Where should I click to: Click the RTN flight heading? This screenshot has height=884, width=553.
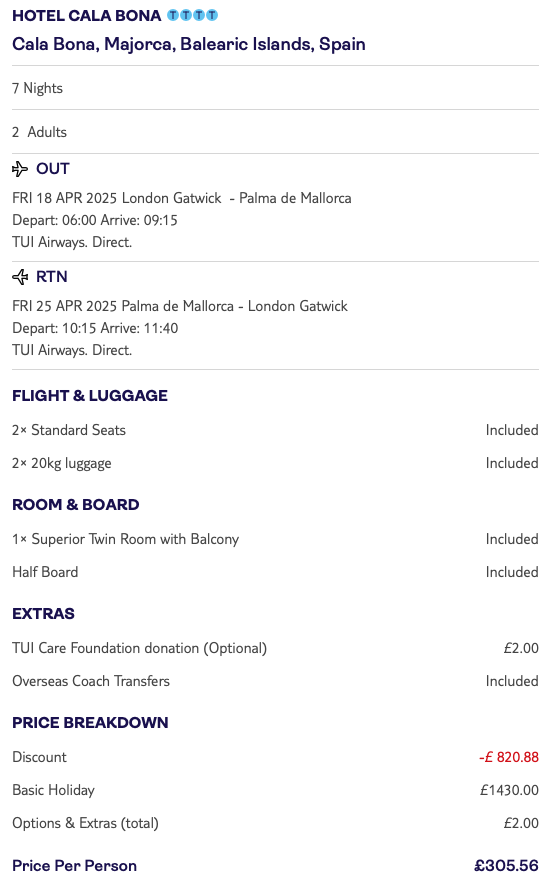[x=52, y=277]
